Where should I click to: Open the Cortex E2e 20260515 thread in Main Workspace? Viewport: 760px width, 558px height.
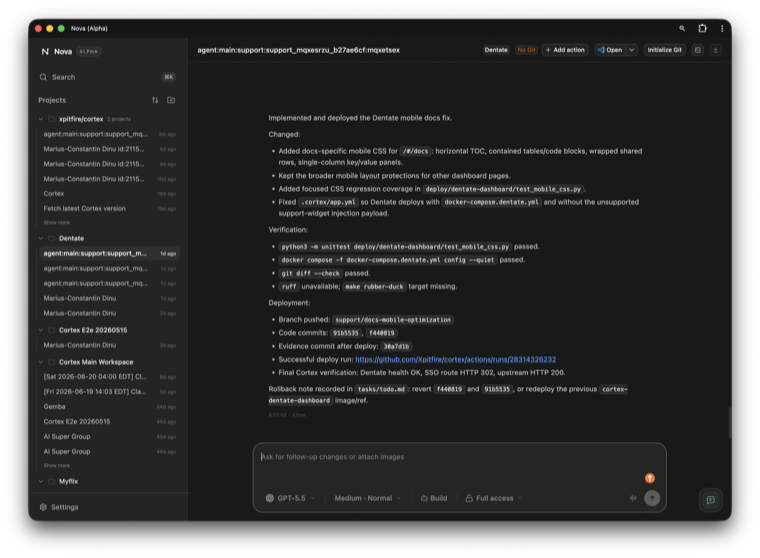pyautogui.click(x=110, y=421)
